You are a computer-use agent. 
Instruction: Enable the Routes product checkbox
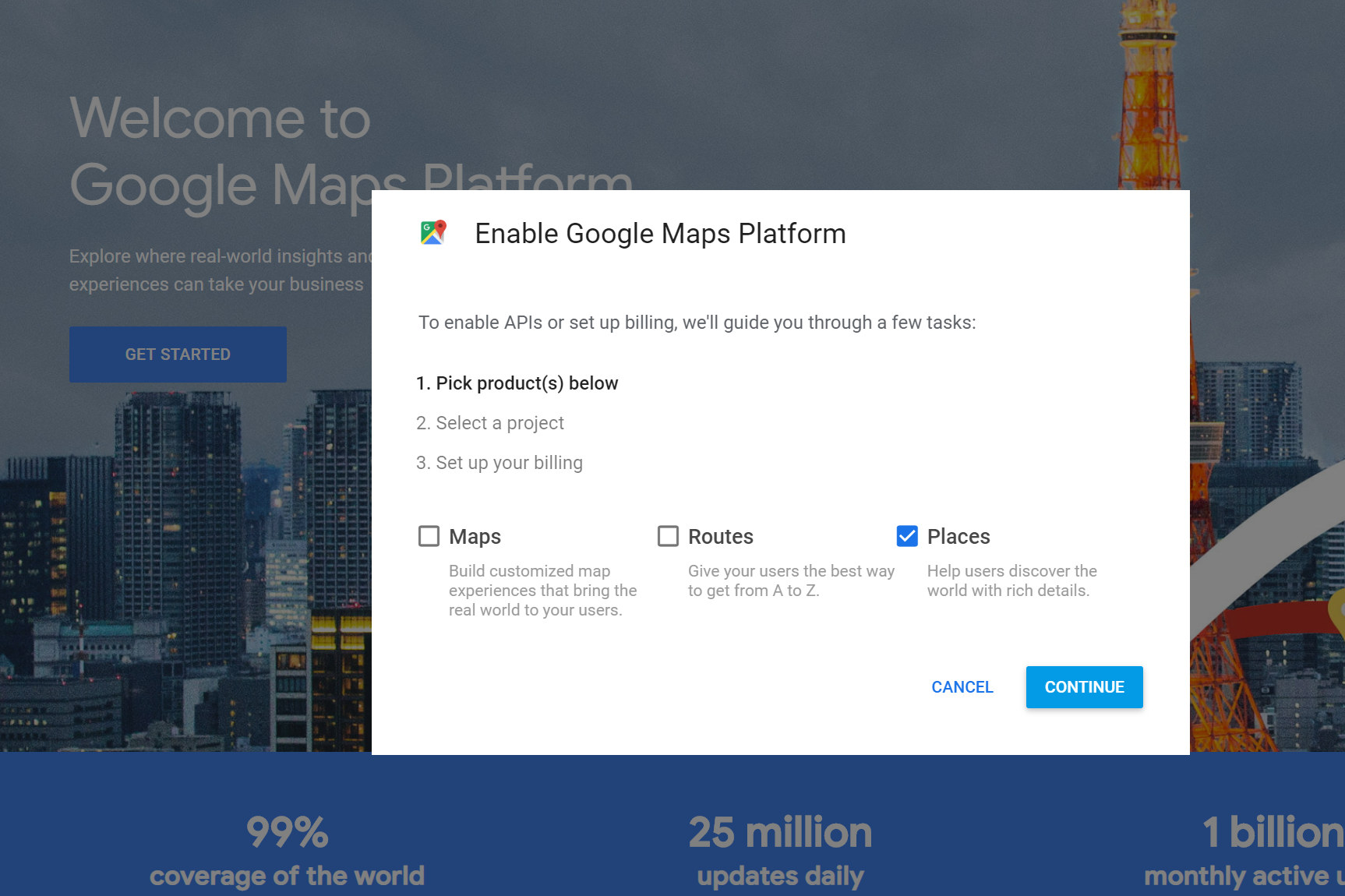pos(668,536)
